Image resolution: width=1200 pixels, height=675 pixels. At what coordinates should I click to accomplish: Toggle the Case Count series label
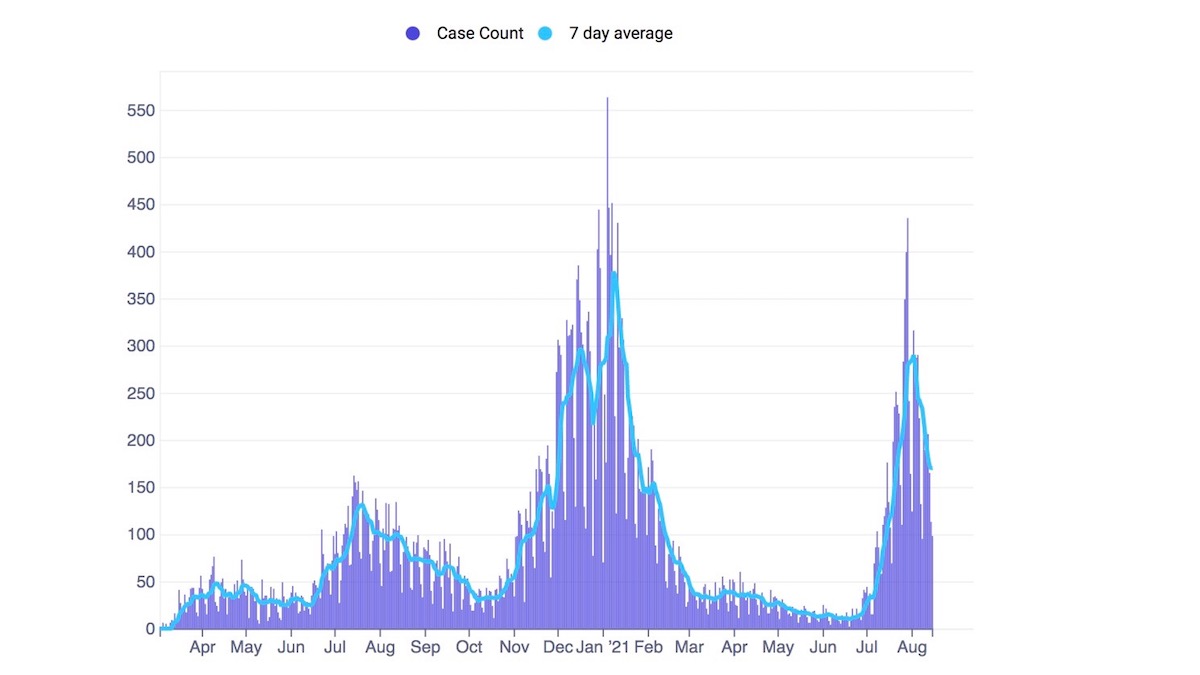pos(480,33)
